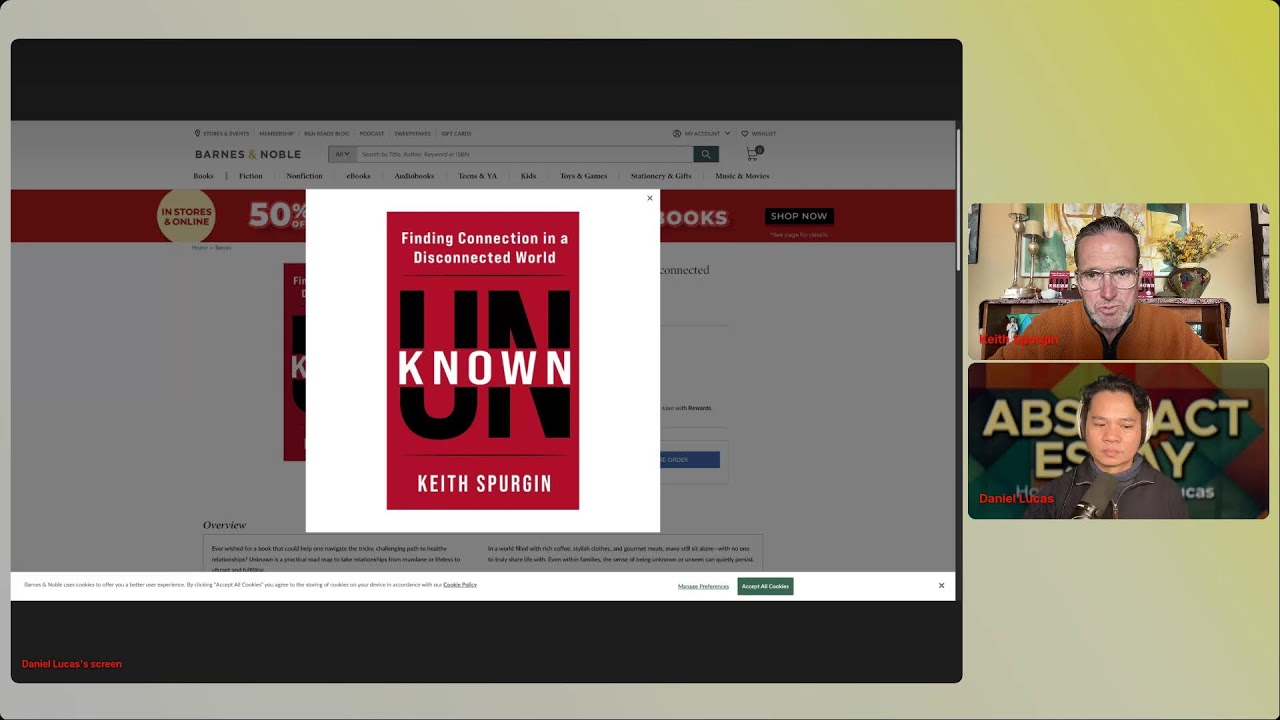This screenshot has height=720, width=1280.
Task: Open the Kids menu
Action: coord(528,176)
